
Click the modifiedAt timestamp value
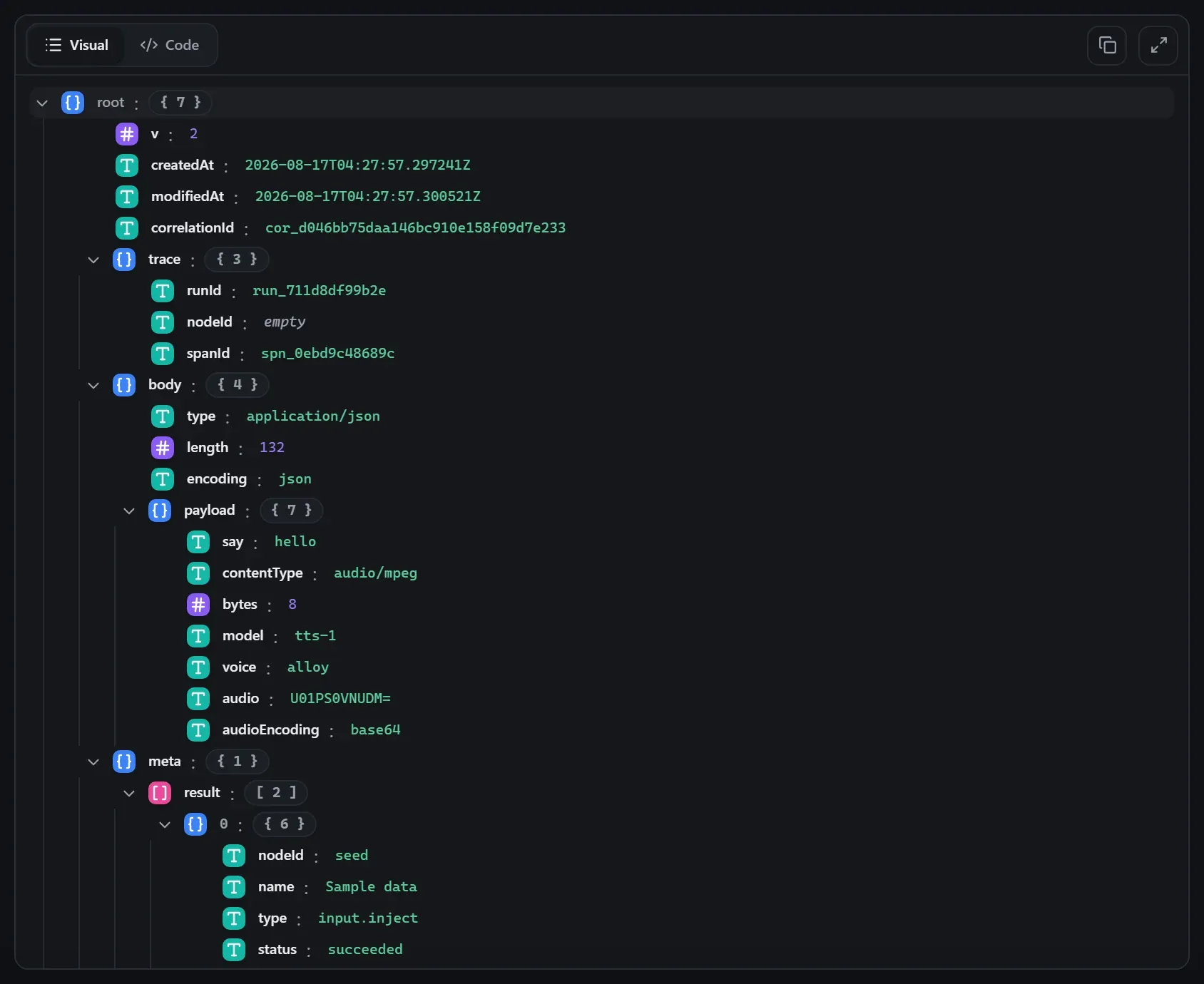(x=368, y=197)
